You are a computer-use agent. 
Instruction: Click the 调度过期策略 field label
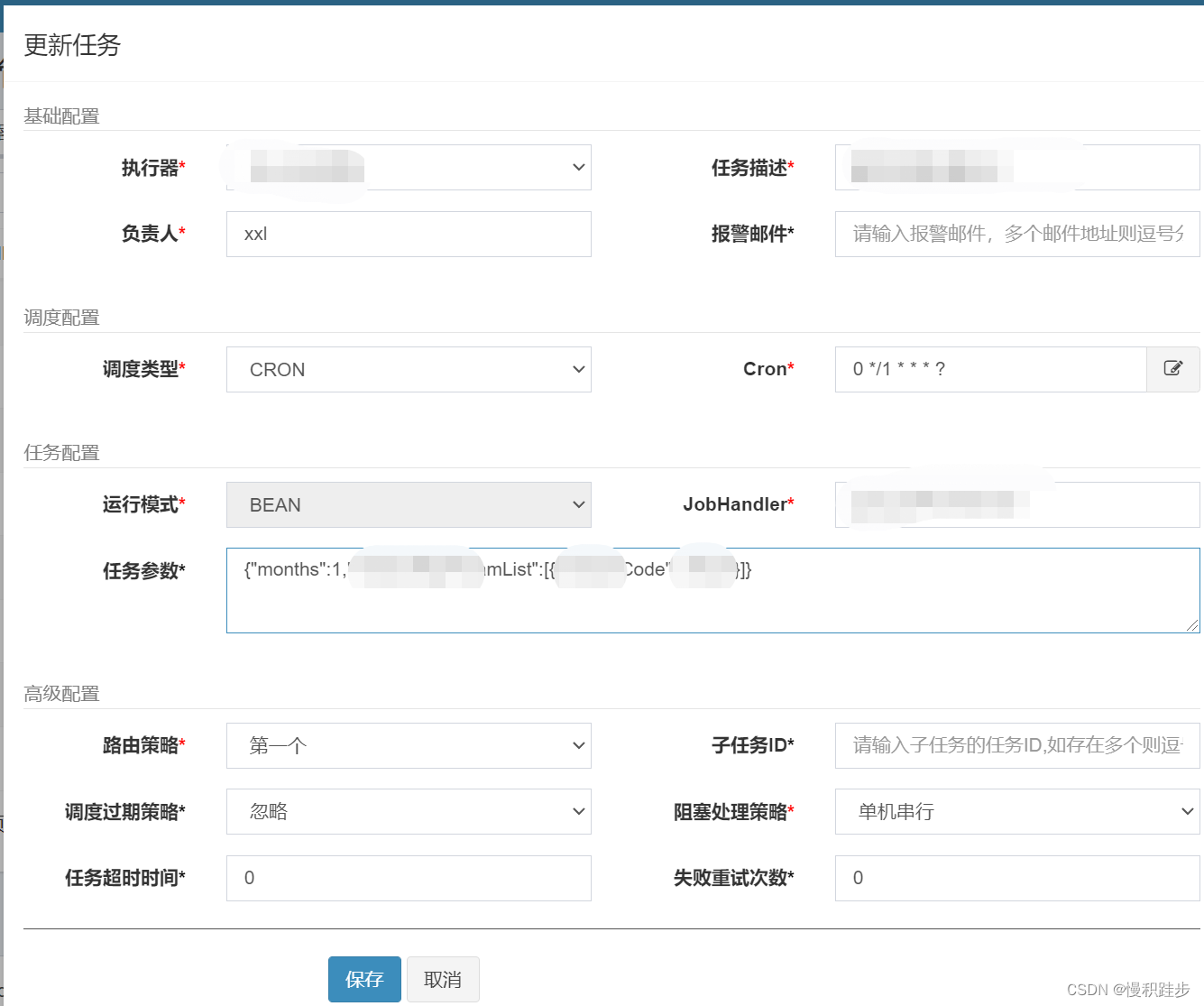tap(125, 812)
